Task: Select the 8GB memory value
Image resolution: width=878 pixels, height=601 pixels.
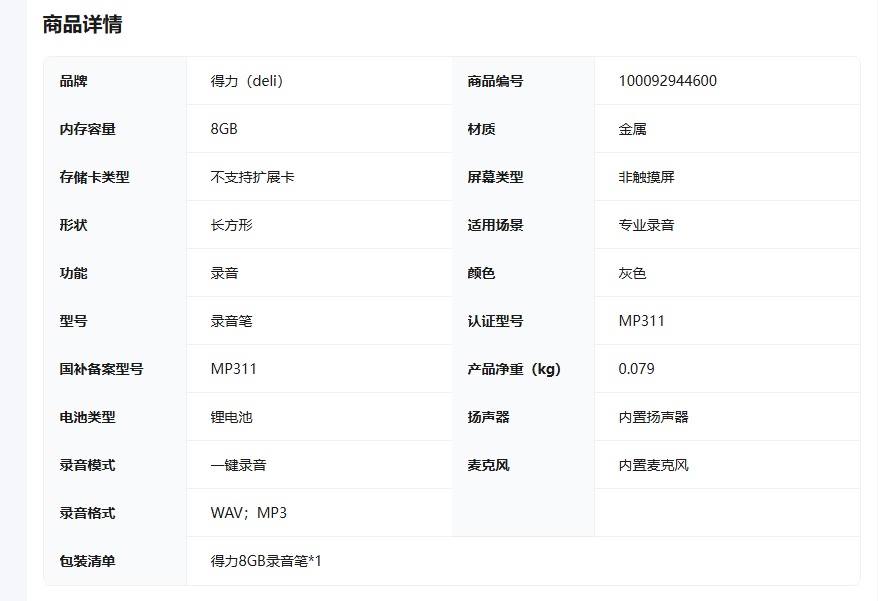Action: (x=224, y=129)
